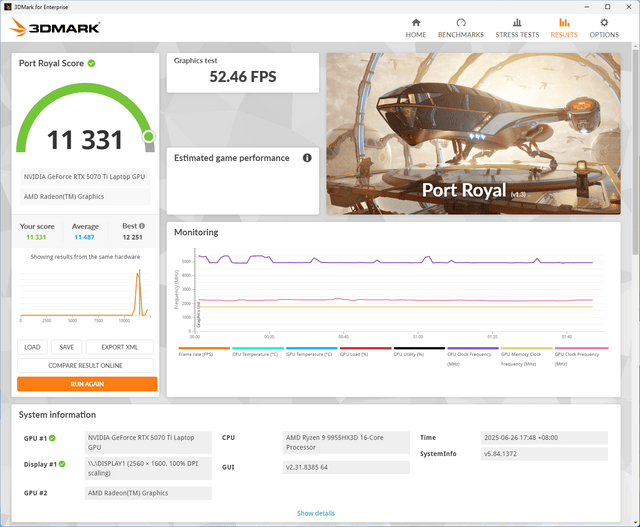Toggle the Frame rate (FPS) legend swatch
The height and width of the screenshot is (527, 640).
coord(204,348)
